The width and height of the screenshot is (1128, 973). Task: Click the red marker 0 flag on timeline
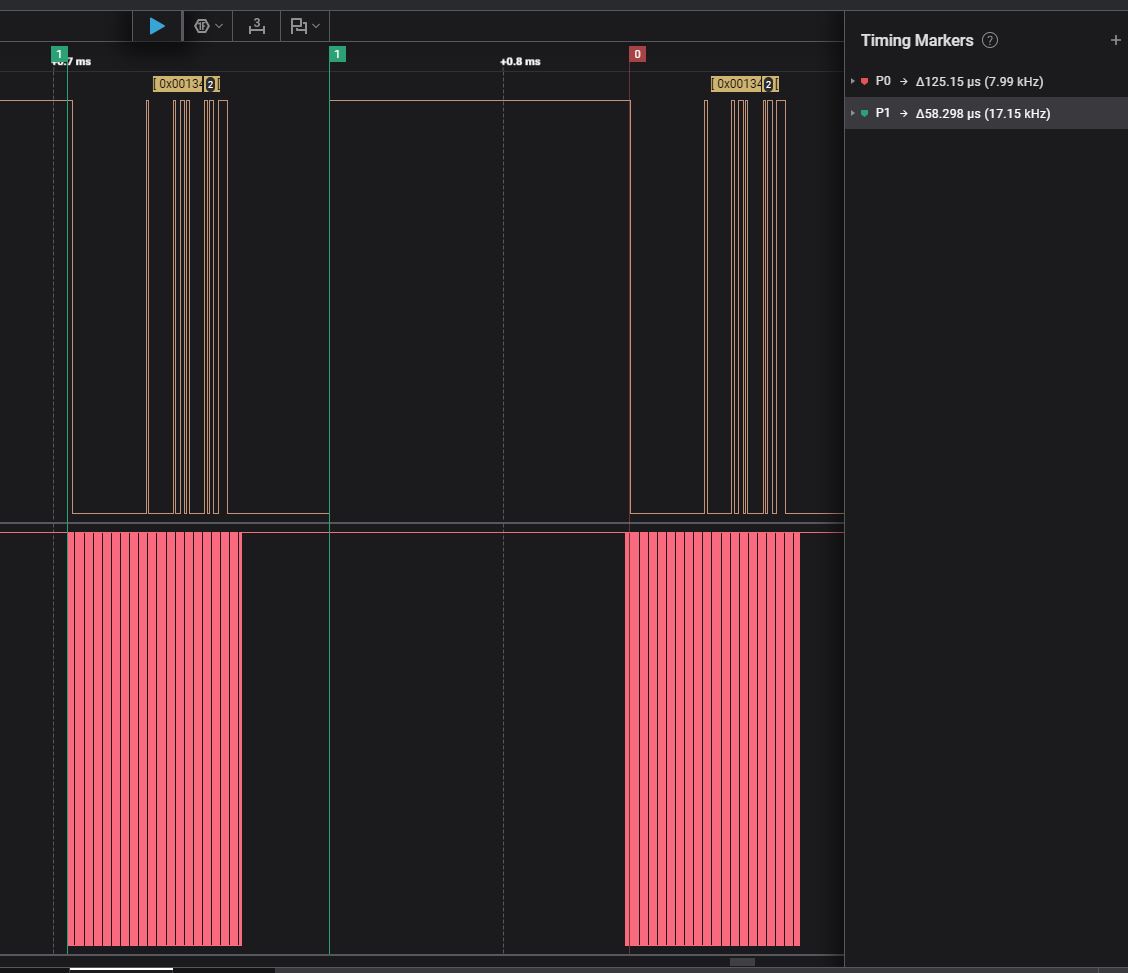[637, 54]
